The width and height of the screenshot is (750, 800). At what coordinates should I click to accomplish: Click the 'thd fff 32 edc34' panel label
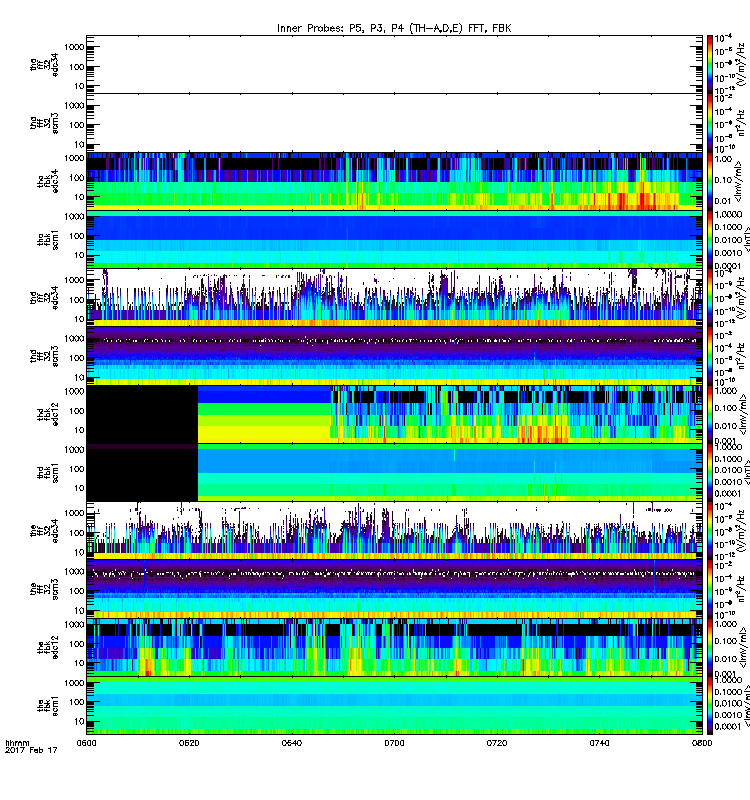coord(44,297)
